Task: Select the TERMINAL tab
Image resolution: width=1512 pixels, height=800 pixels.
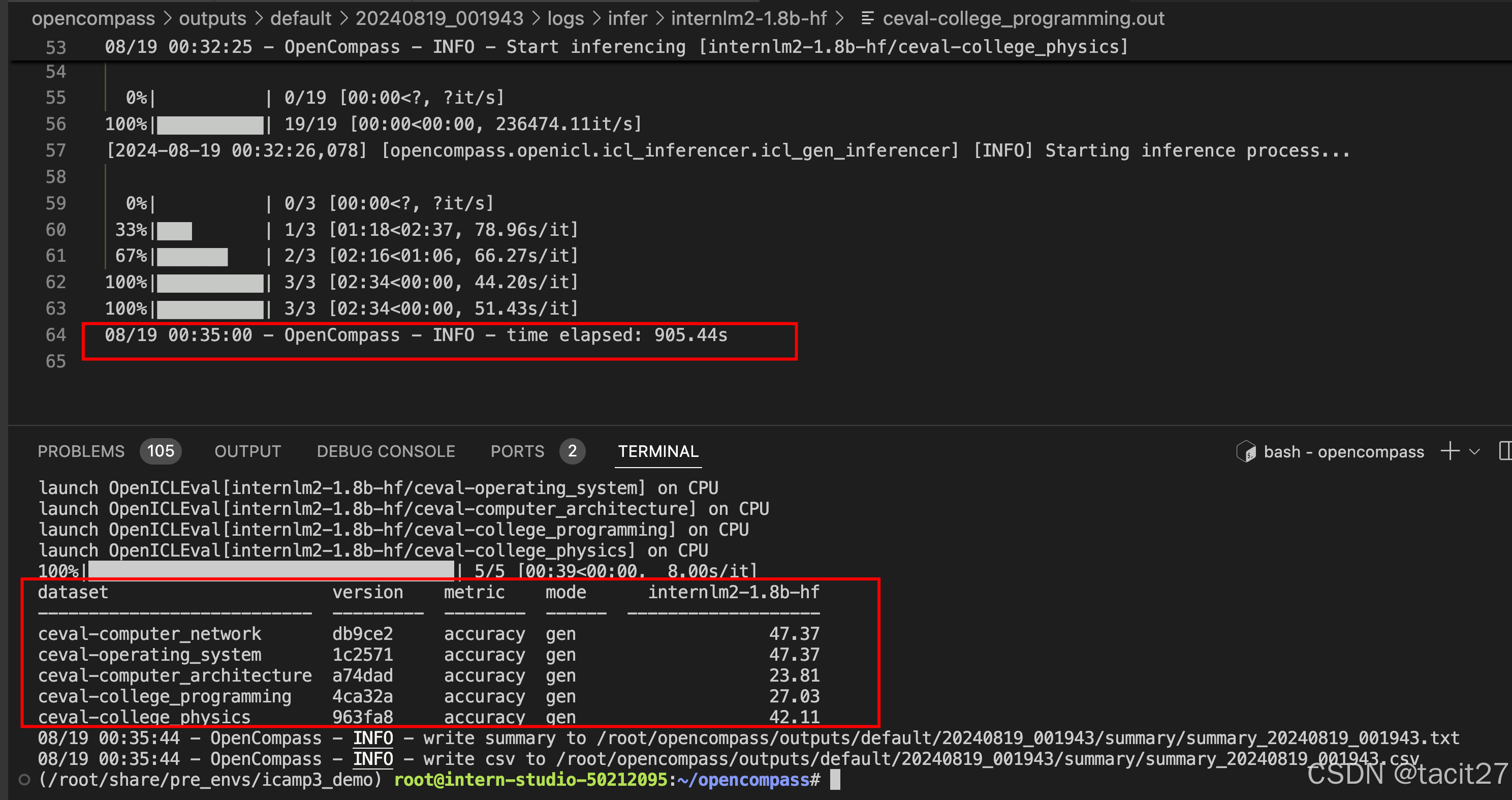Action: pyautogui.click(x=657, y=451)
